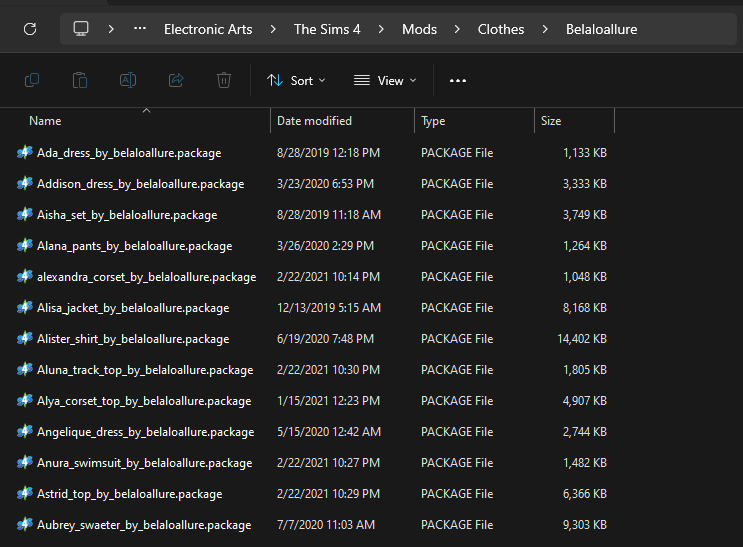Open the View dropdown menu
The height and width of the screenshot is (547, 743).
(x=385, y=81)
